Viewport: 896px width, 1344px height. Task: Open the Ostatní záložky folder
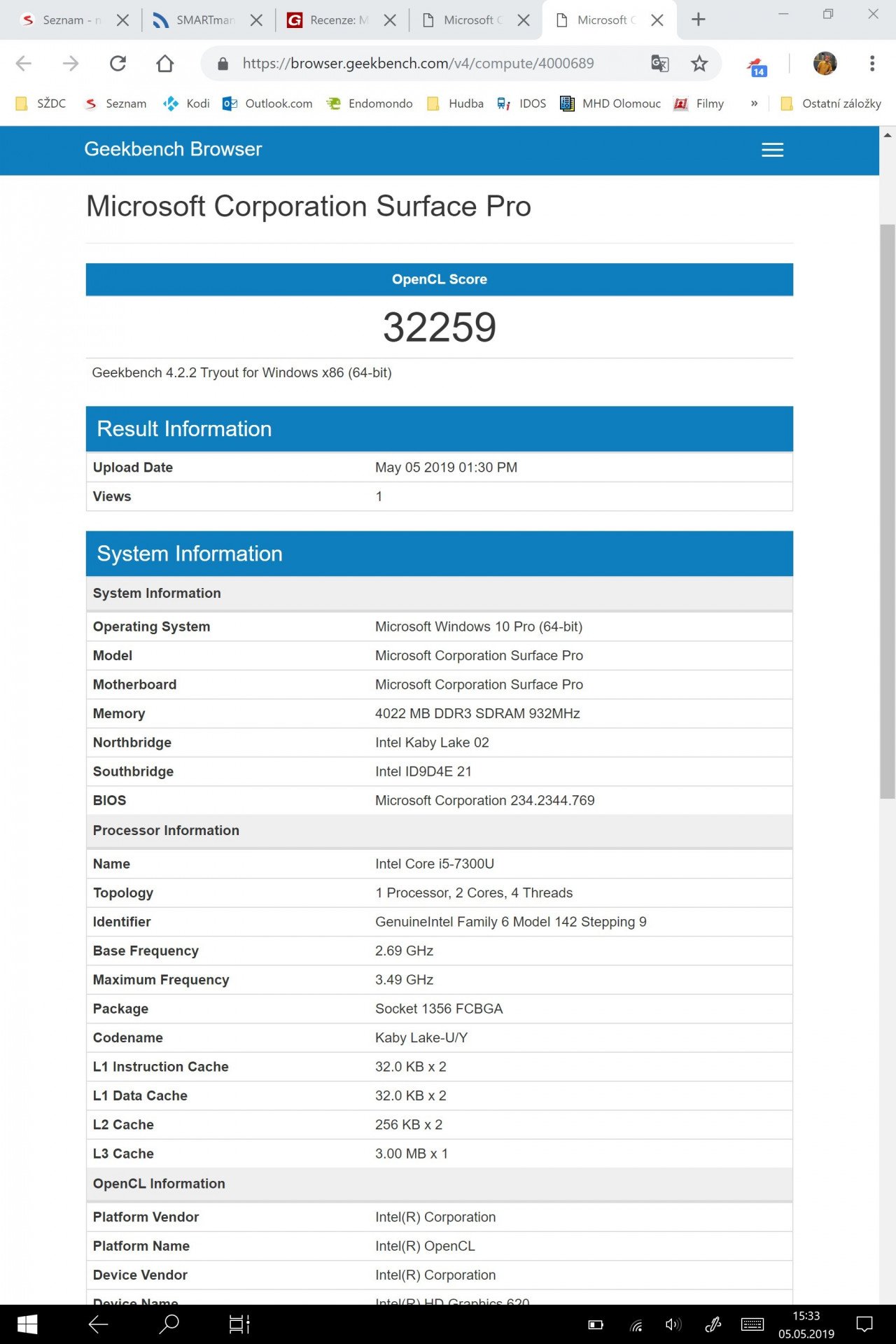point(831,104)
